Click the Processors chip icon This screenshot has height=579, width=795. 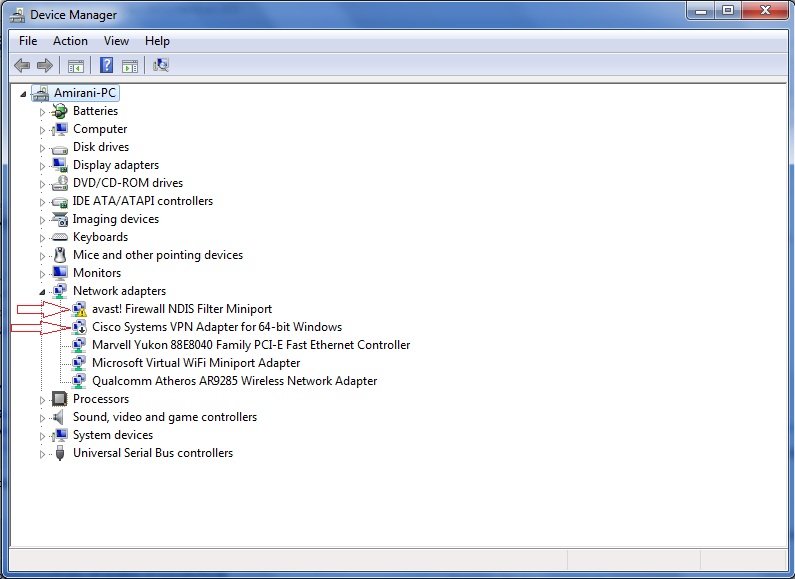tap(60, 399)
